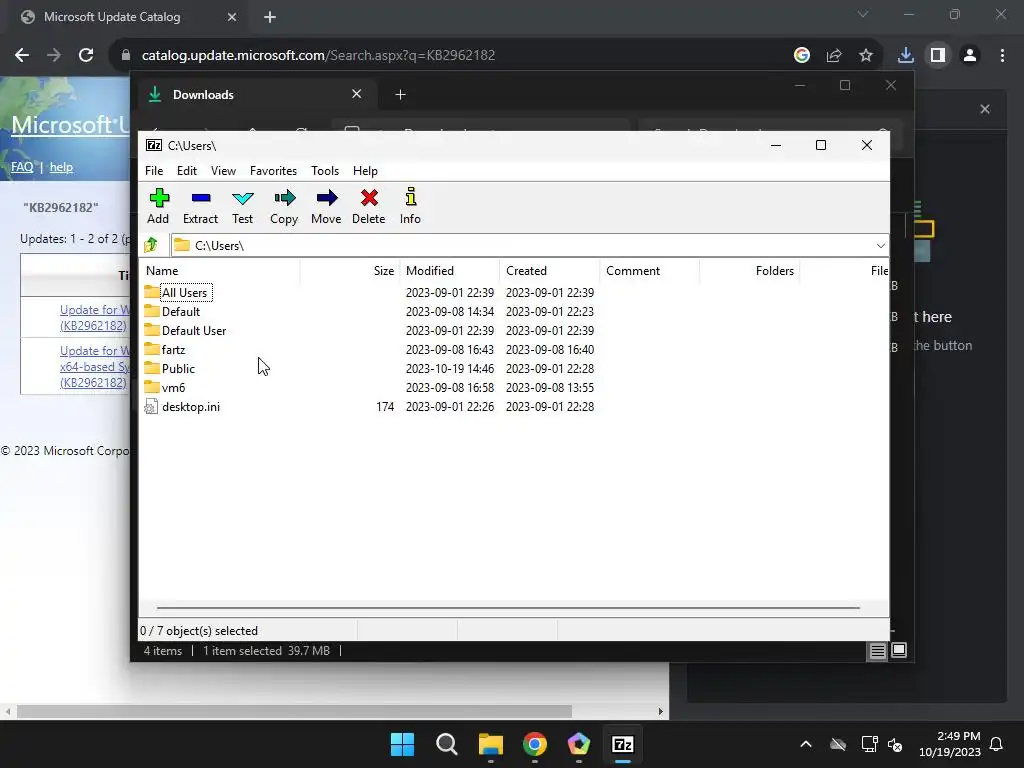Open the File menu in 7-Zip
The image size is (1024, 768).
pos(154,170)
